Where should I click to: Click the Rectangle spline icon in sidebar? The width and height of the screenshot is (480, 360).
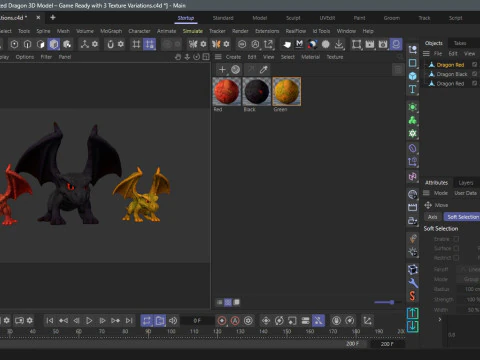413,63
